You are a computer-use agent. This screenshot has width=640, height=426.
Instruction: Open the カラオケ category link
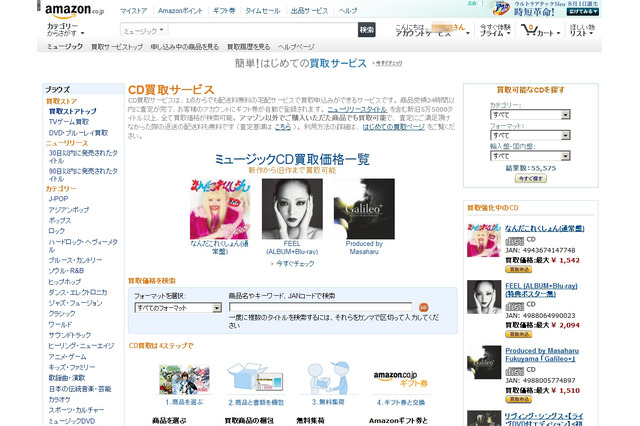(60, 399)
